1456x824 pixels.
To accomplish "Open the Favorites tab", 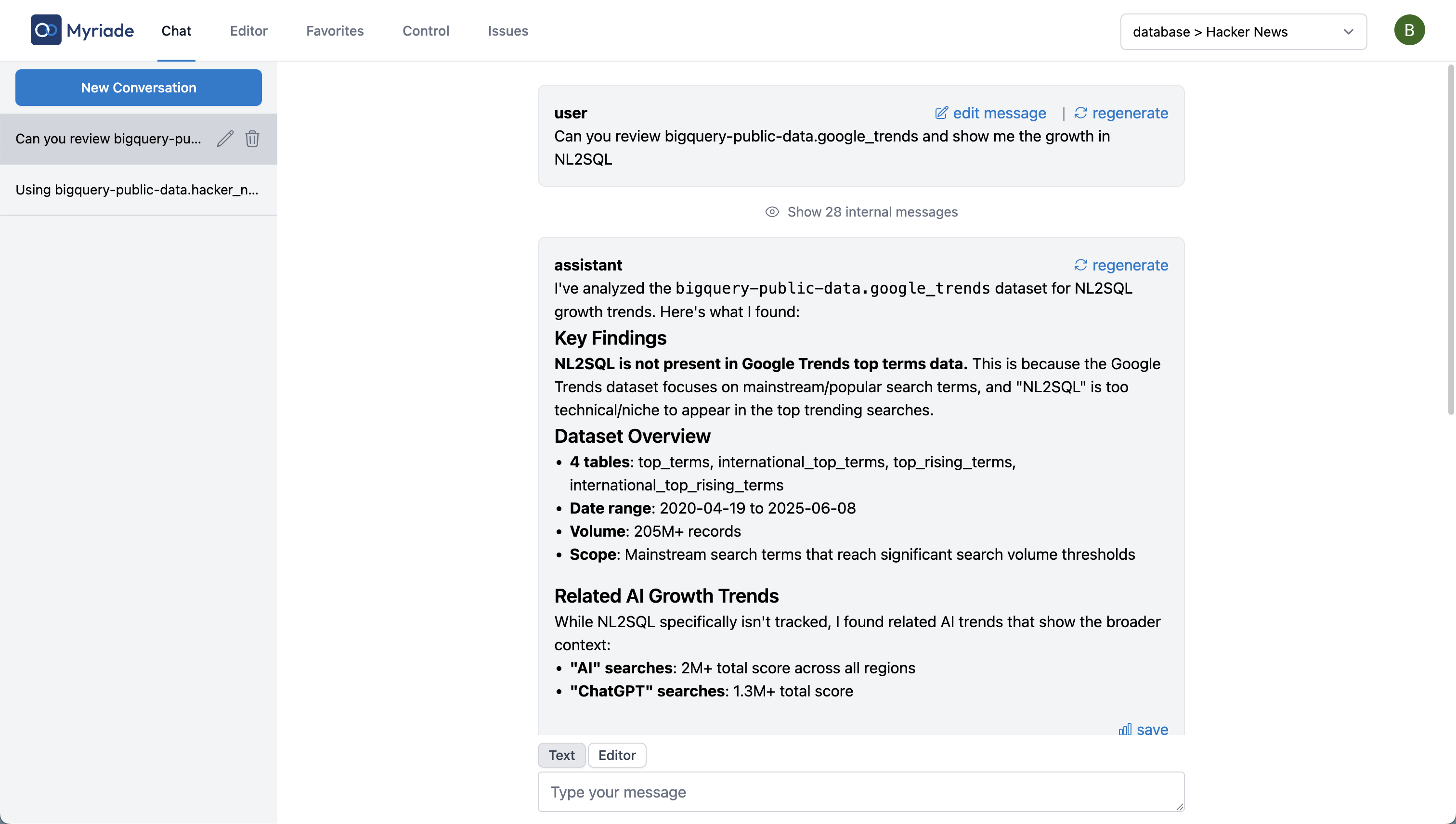I will 335,30.
